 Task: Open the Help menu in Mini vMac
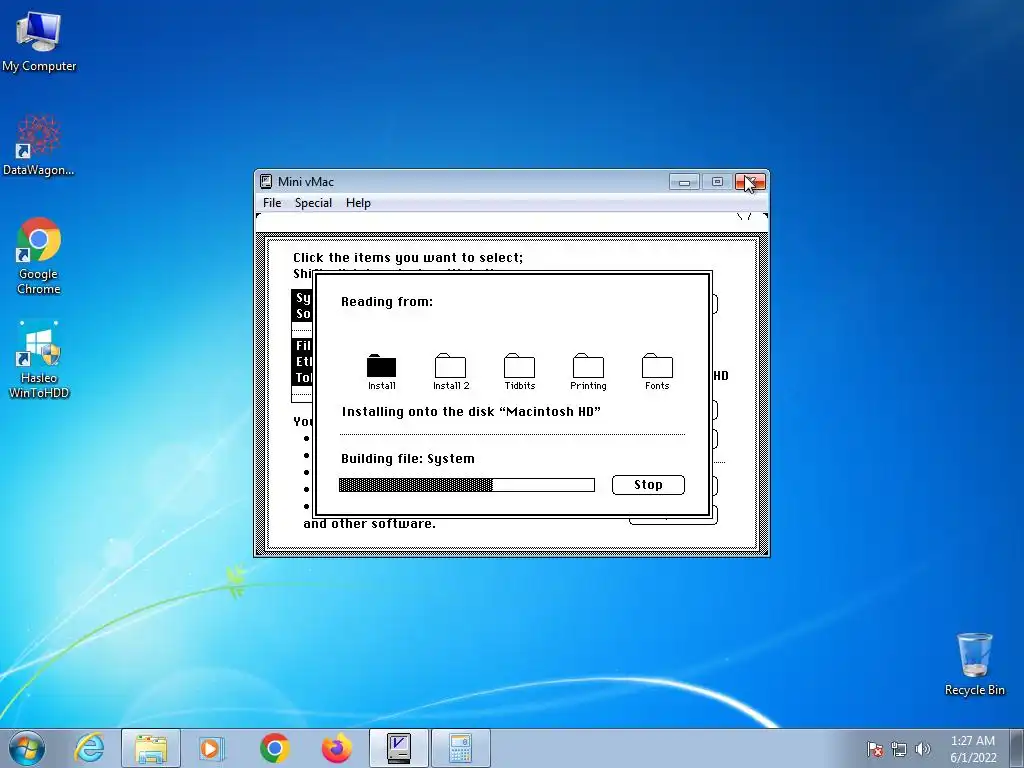click(x=358, y=202)
